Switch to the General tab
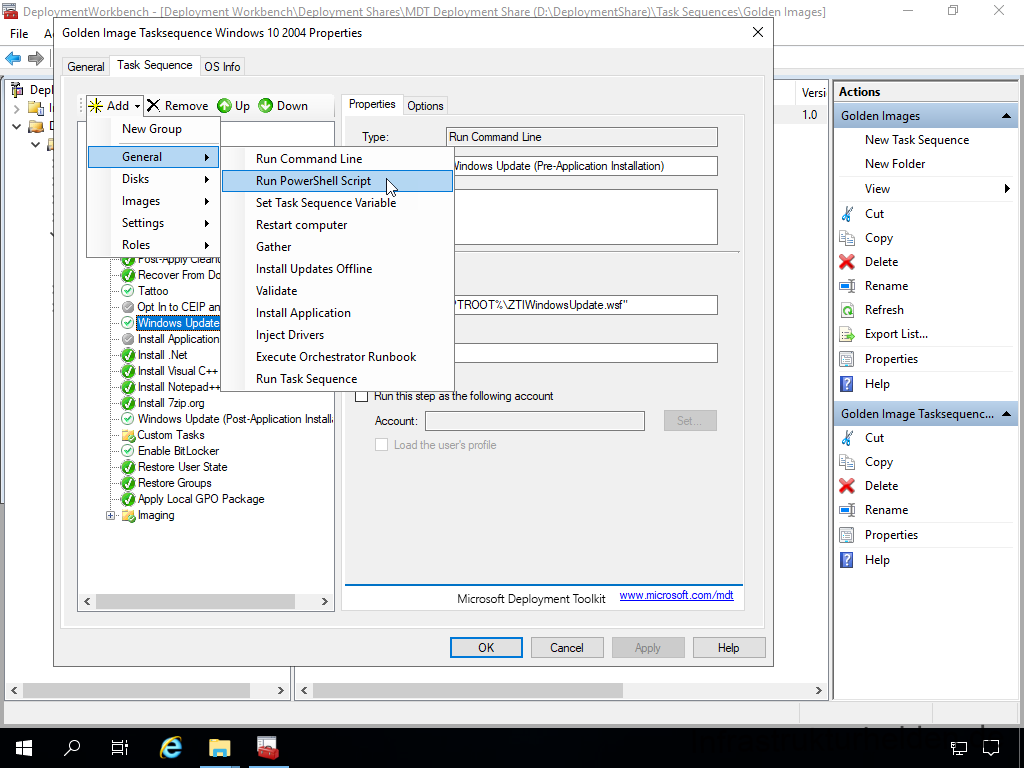The image size is (1024, 768). [86, 67]
